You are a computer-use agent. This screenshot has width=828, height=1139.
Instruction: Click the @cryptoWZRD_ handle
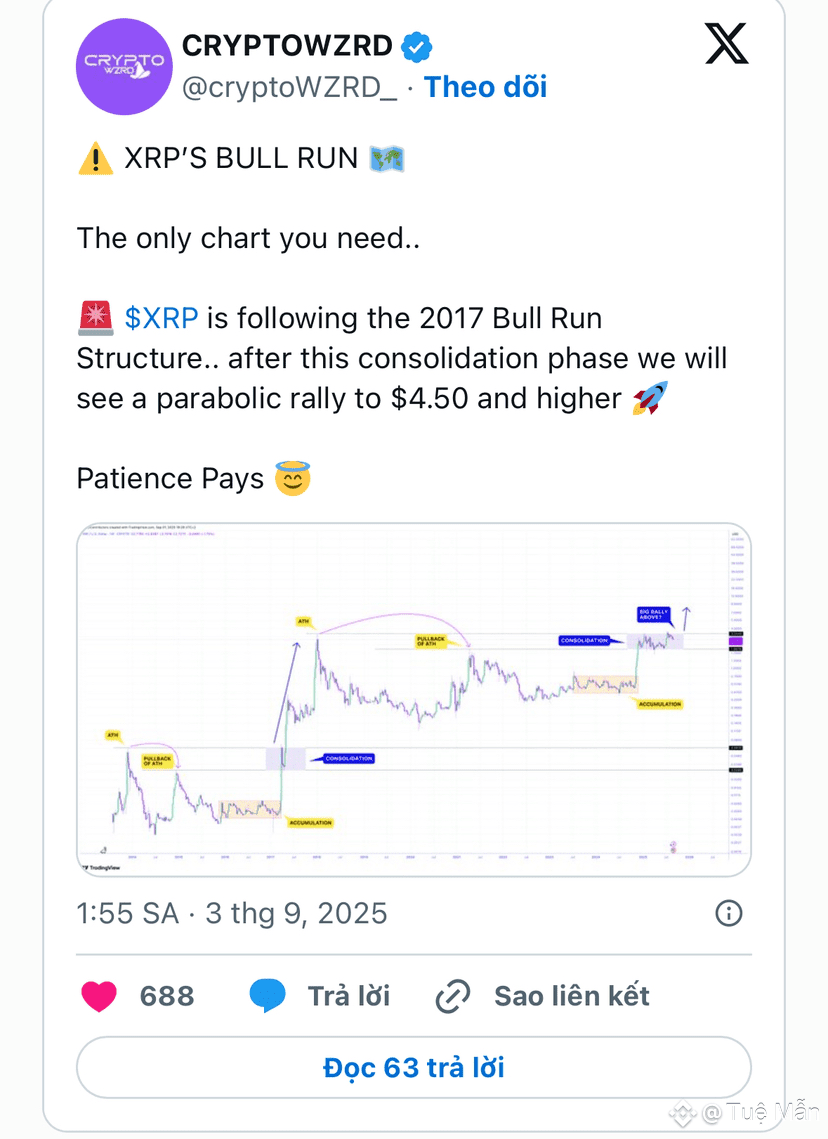click(x=289, y=88)
